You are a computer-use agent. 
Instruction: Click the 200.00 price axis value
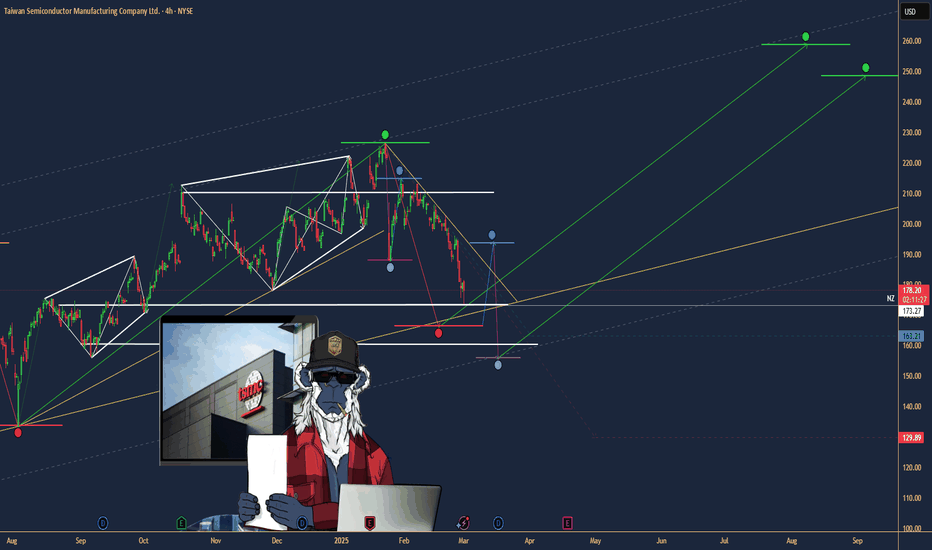coord(912,224)
